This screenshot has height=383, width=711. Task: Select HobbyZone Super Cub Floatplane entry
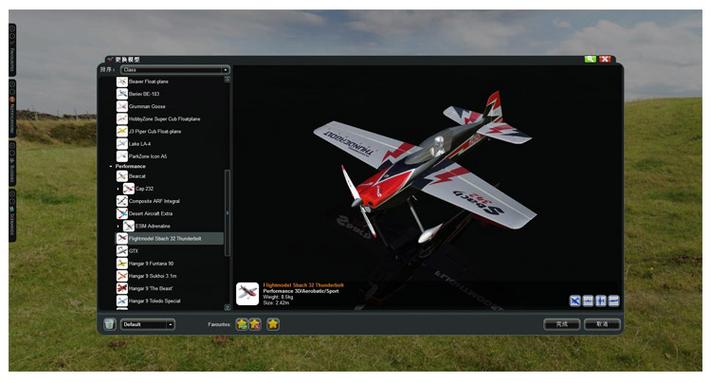pyautogui.click(x=164, y=119)
